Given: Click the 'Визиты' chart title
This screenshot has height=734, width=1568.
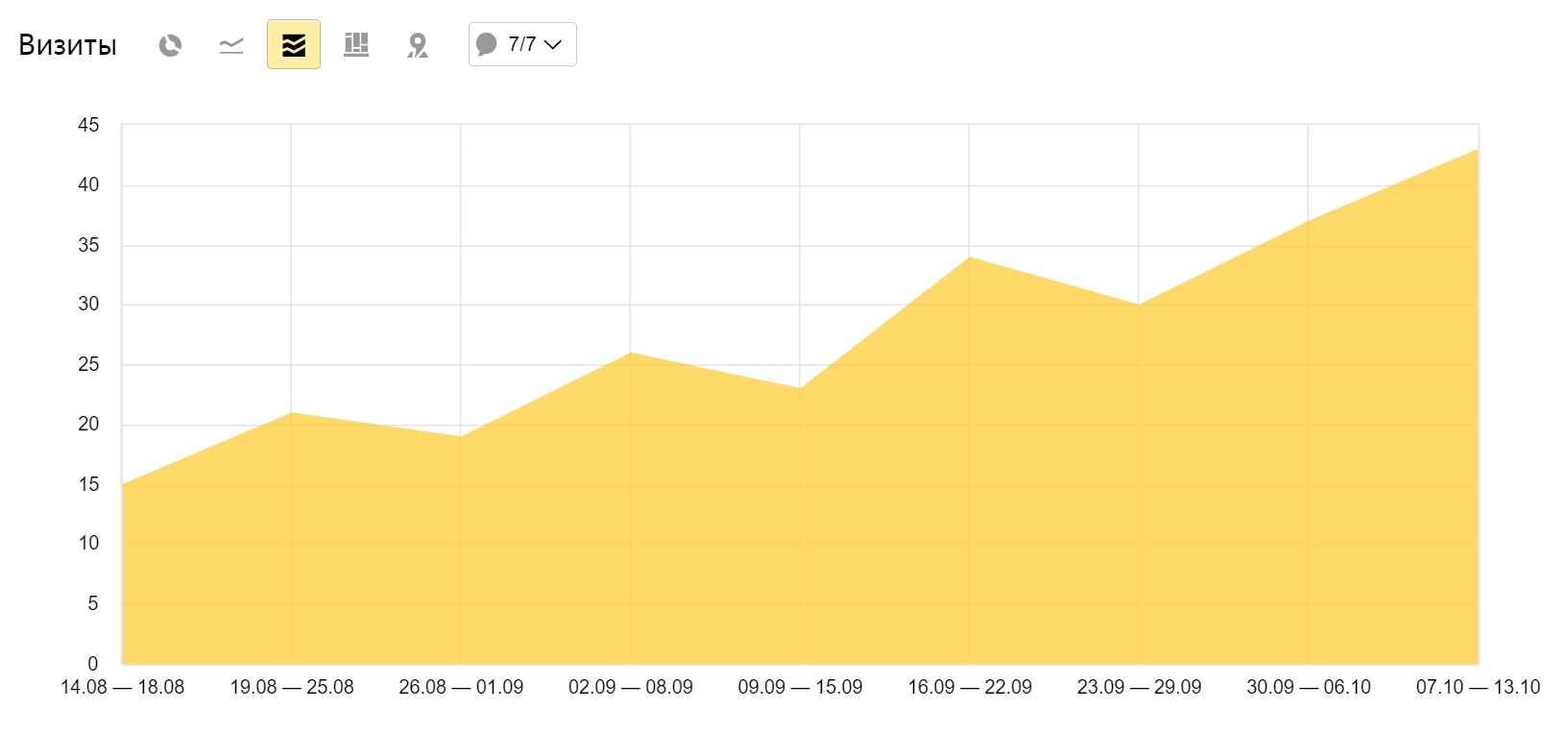Looking at the screenshot, I should point(67,45).
